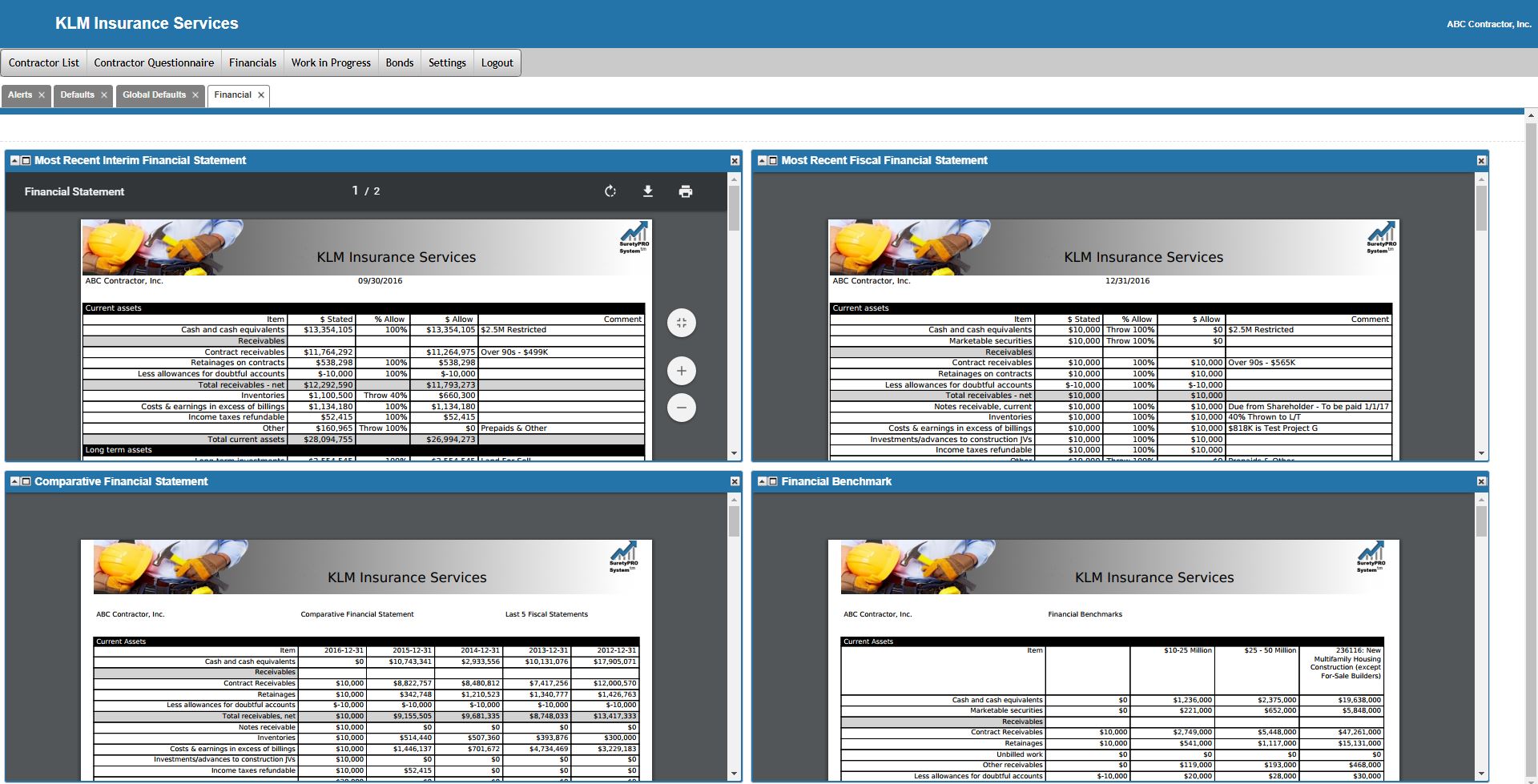
Task: Click the fit-to-page button in PDF viewer
Action: (682, 323)
